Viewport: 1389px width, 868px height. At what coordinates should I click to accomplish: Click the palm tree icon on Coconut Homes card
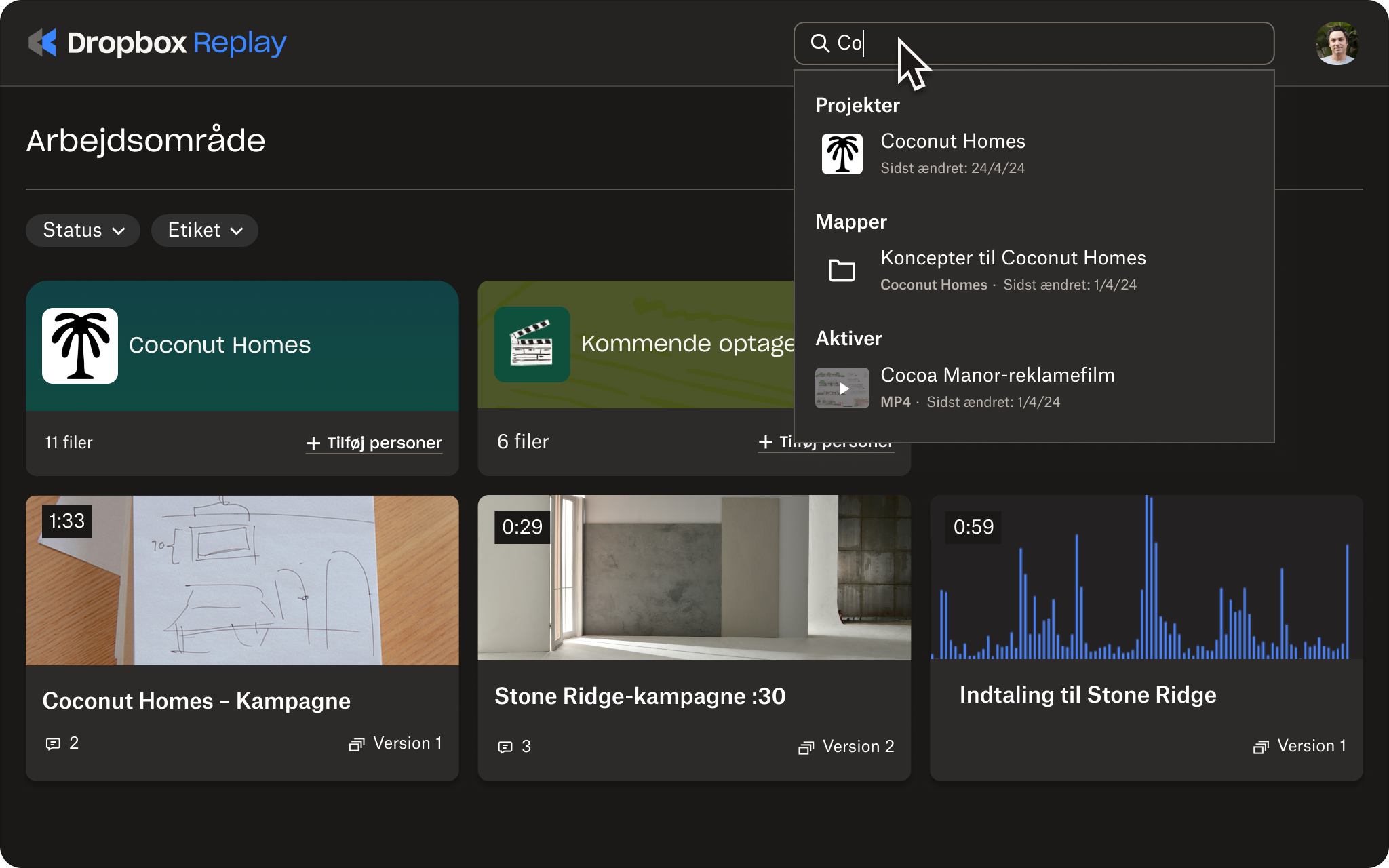point(80,346)
